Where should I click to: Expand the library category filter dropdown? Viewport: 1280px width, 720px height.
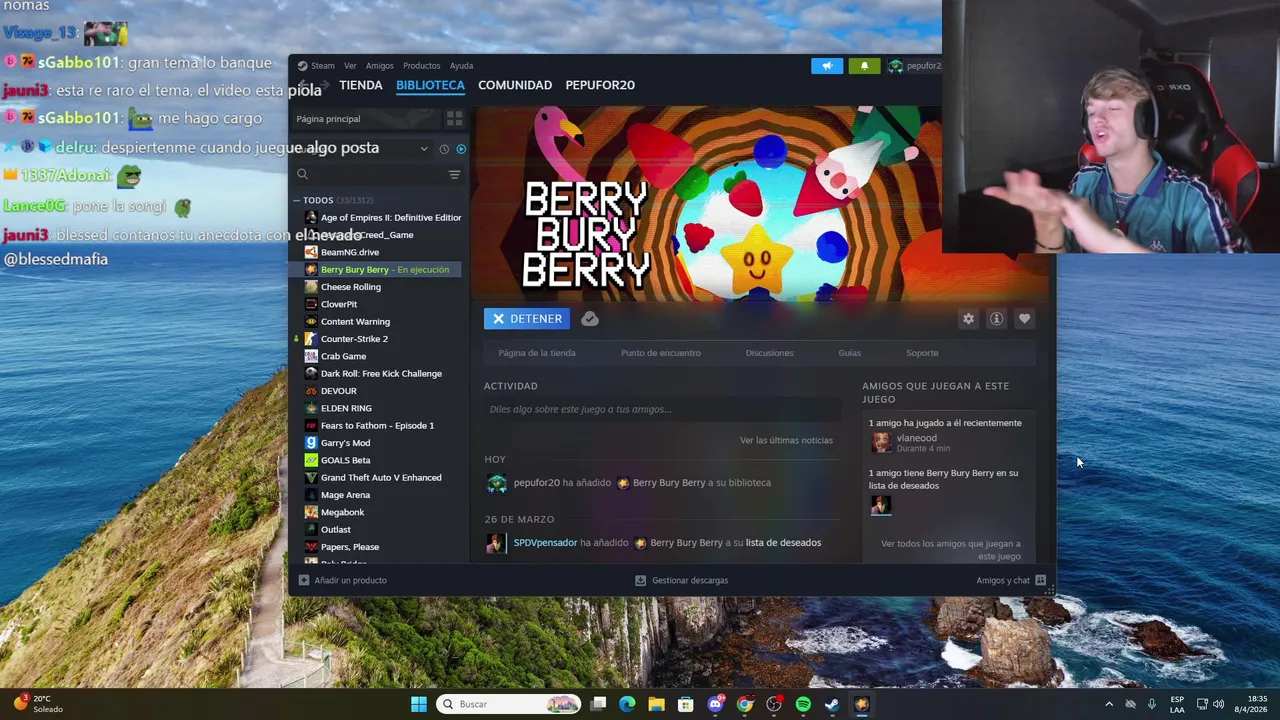click(424, 149)
